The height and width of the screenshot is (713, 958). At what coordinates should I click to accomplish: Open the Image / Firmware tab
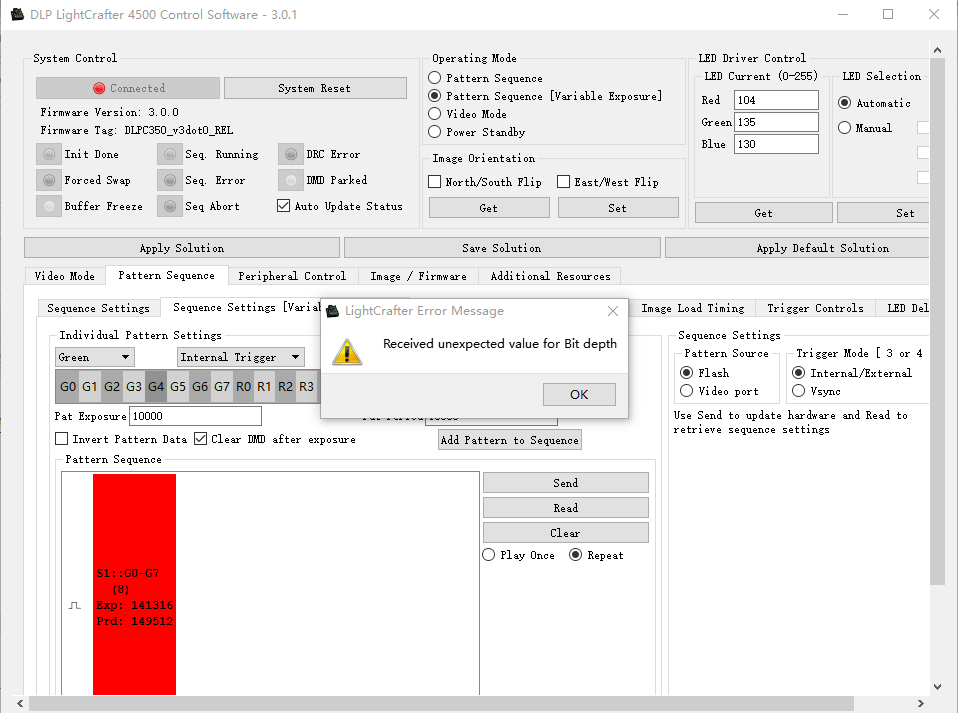coord(419,276)
